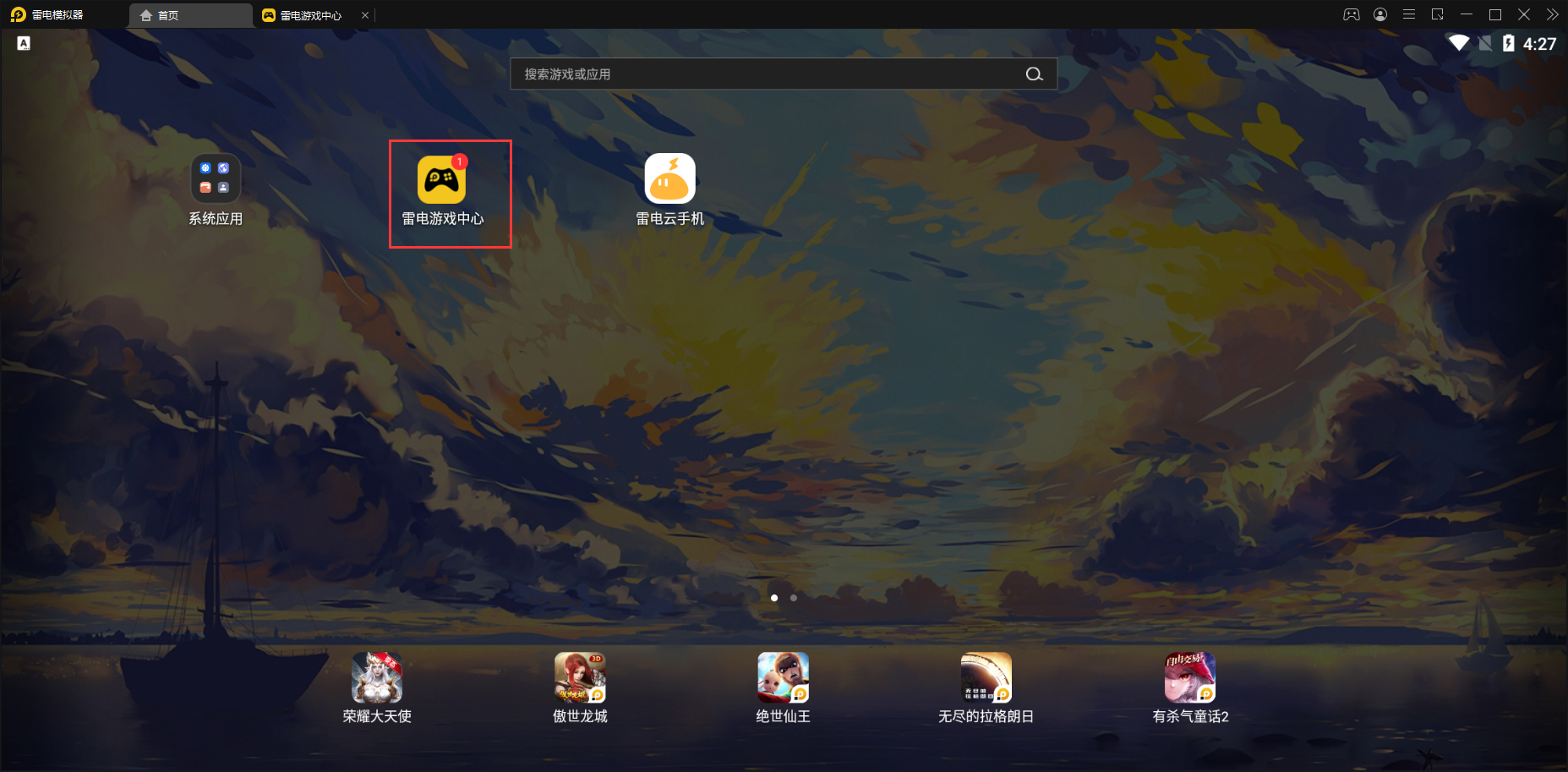Screen dimensions: 1568x772
Task: Click the Wi-Fi status icon
Action: click(x=1458, y=43)
